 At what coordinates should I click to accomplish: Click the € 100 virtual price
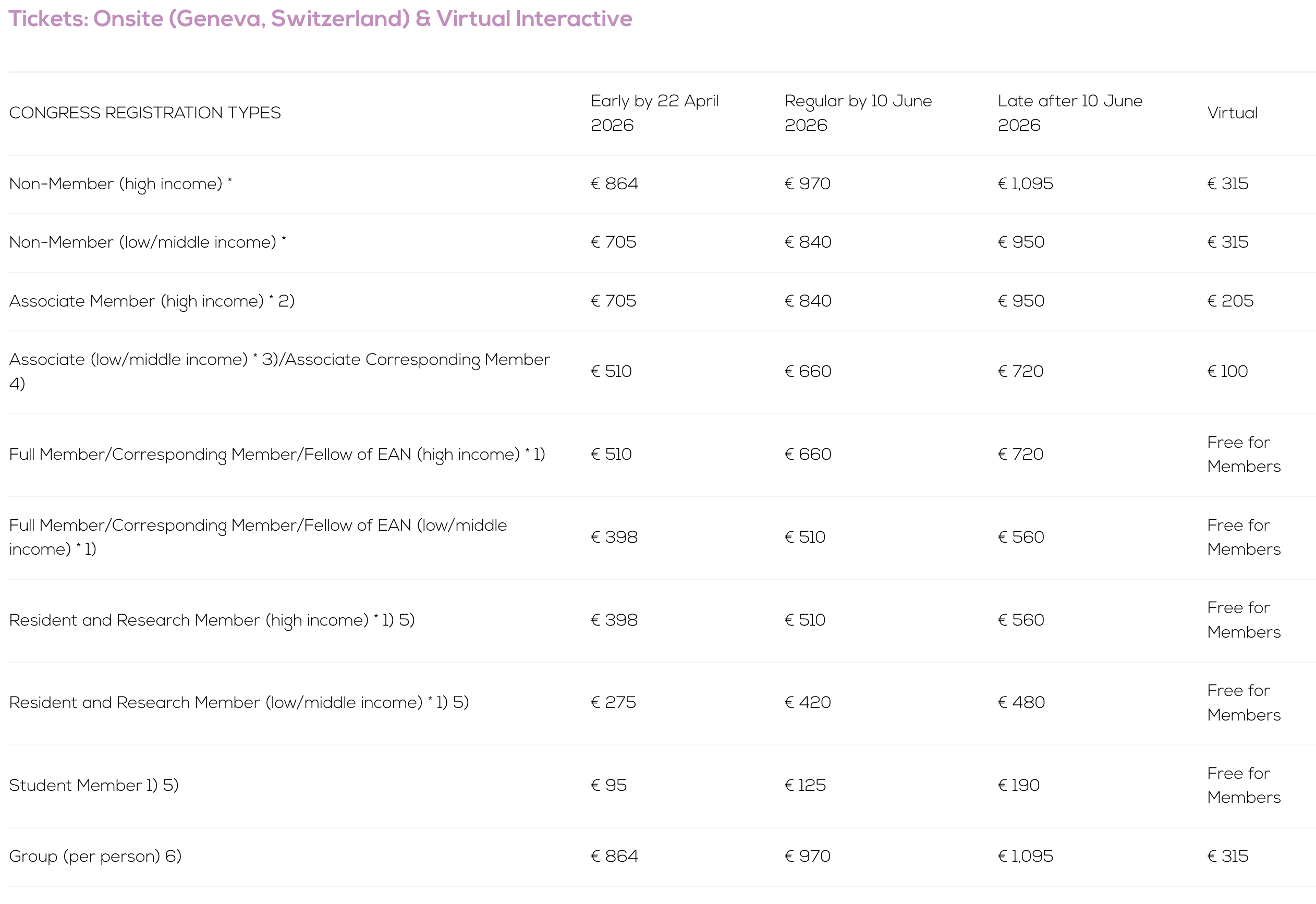point(1227,372)
